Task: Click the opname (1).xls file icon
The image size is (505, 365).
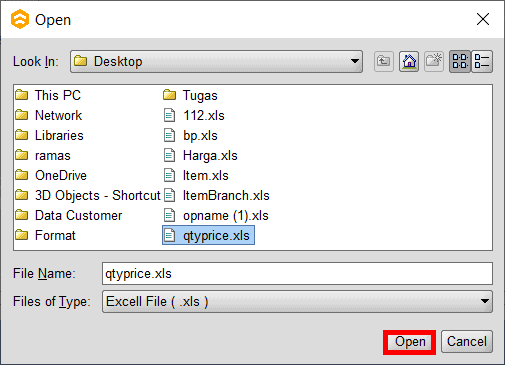Action: click(169, 215)
